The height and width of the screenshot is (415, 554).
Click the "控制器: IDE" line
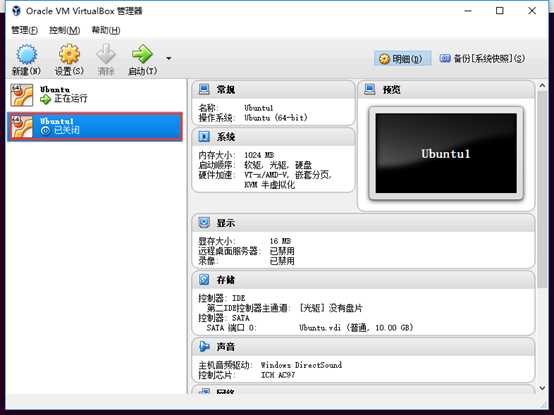pos(222,298)
